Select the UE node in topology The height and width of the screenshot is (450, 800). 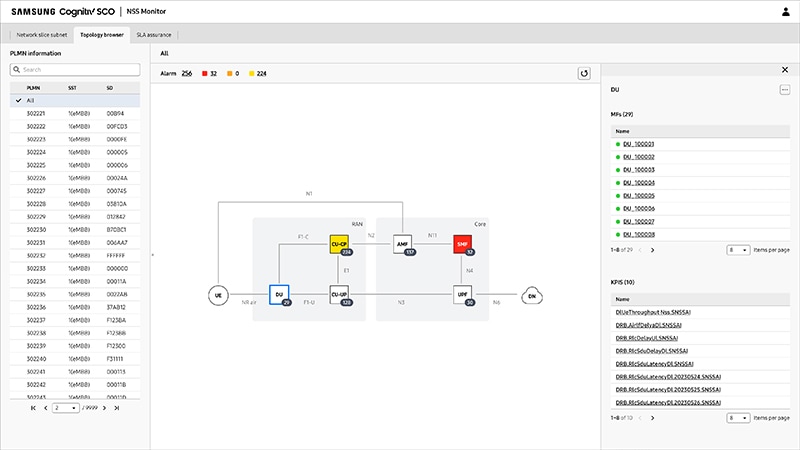(x=218, y=295)
